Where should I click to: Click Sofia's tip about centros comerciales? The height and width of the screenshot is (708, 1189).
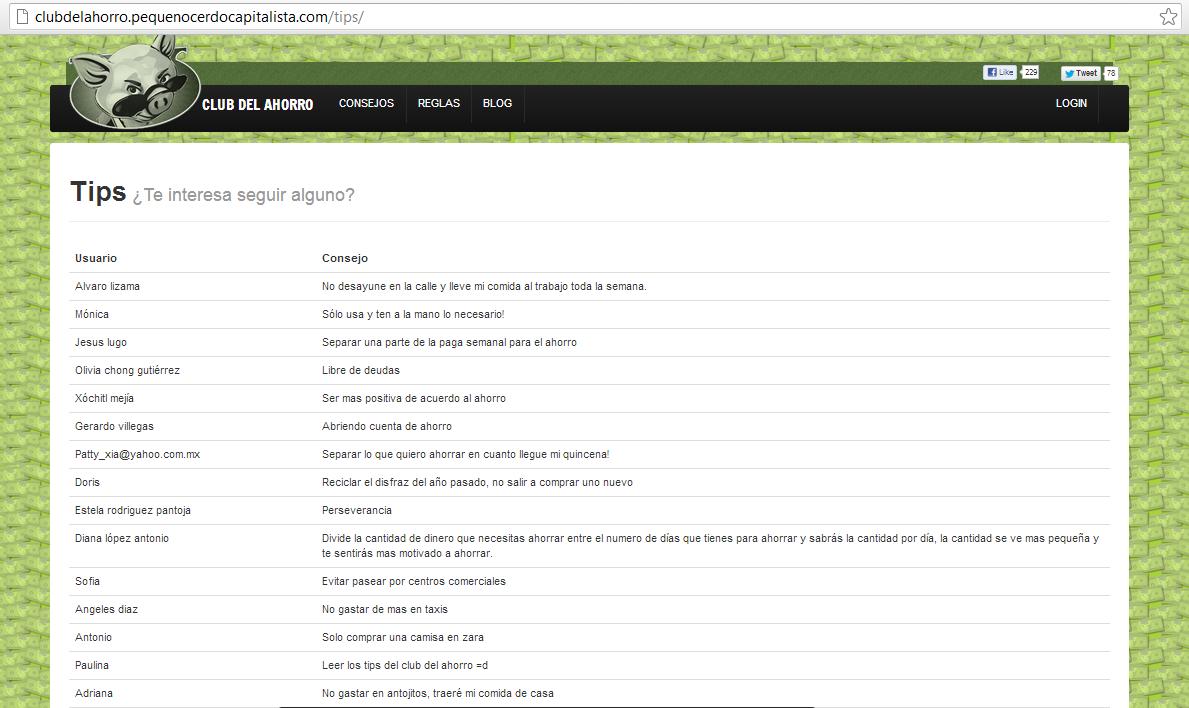coord(413,581)
